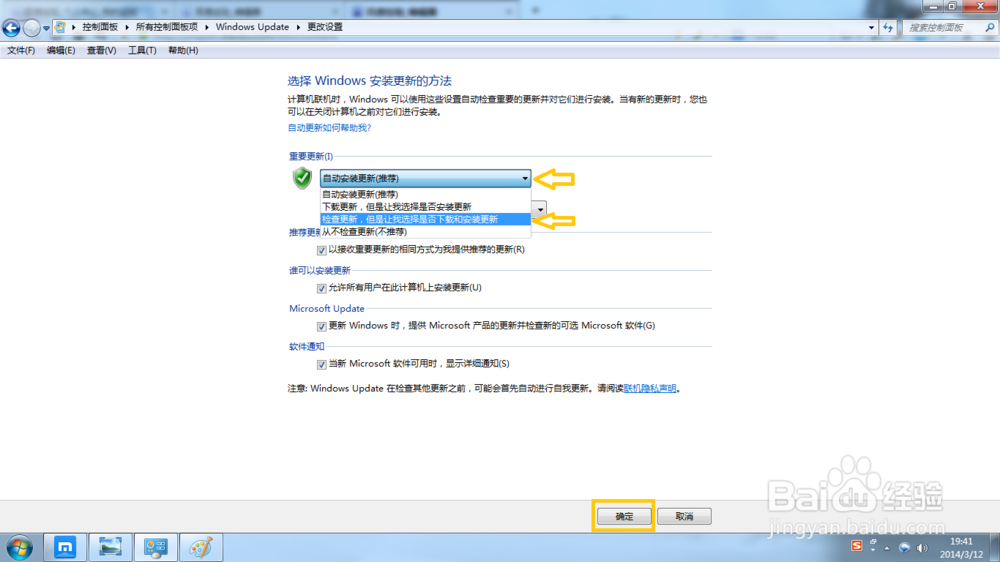The image size is (1000, 562).
Task: Choose 检查更新,但是让我选择是否下载和安装更新 option
Action: (425, 219)
